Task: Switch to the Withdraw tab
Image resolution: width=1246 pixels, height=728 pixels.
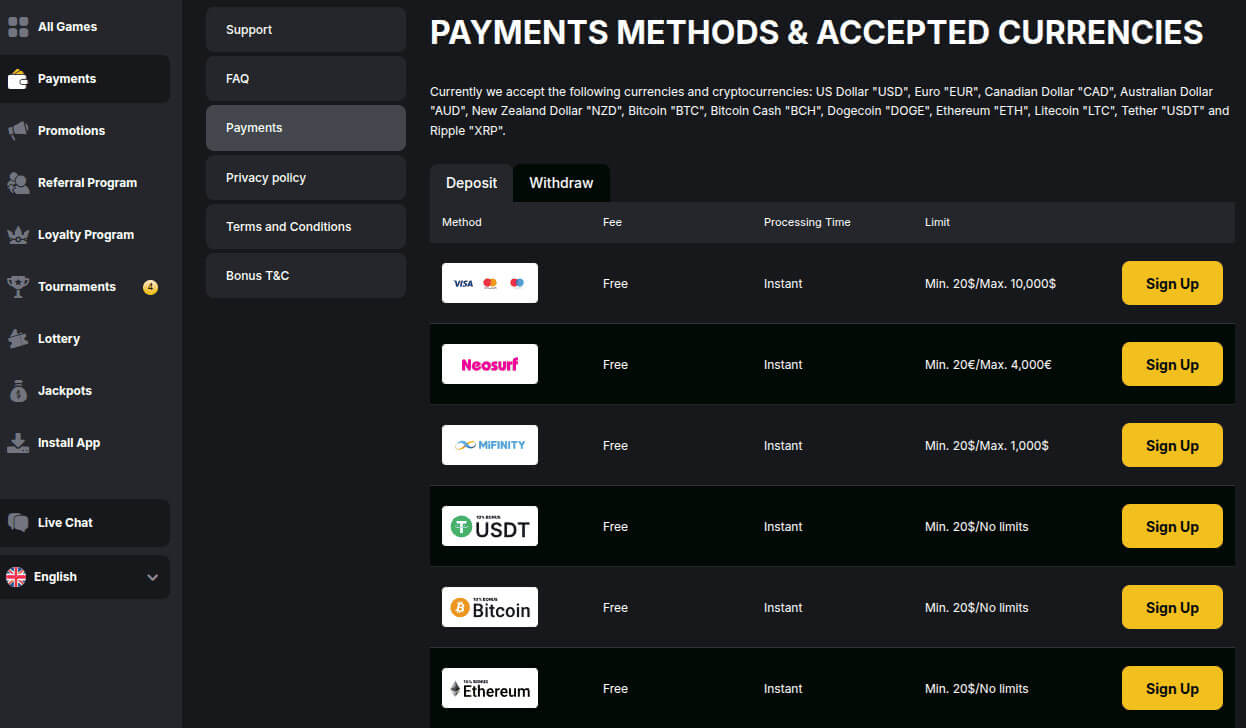Action: [x=561, y=183]
